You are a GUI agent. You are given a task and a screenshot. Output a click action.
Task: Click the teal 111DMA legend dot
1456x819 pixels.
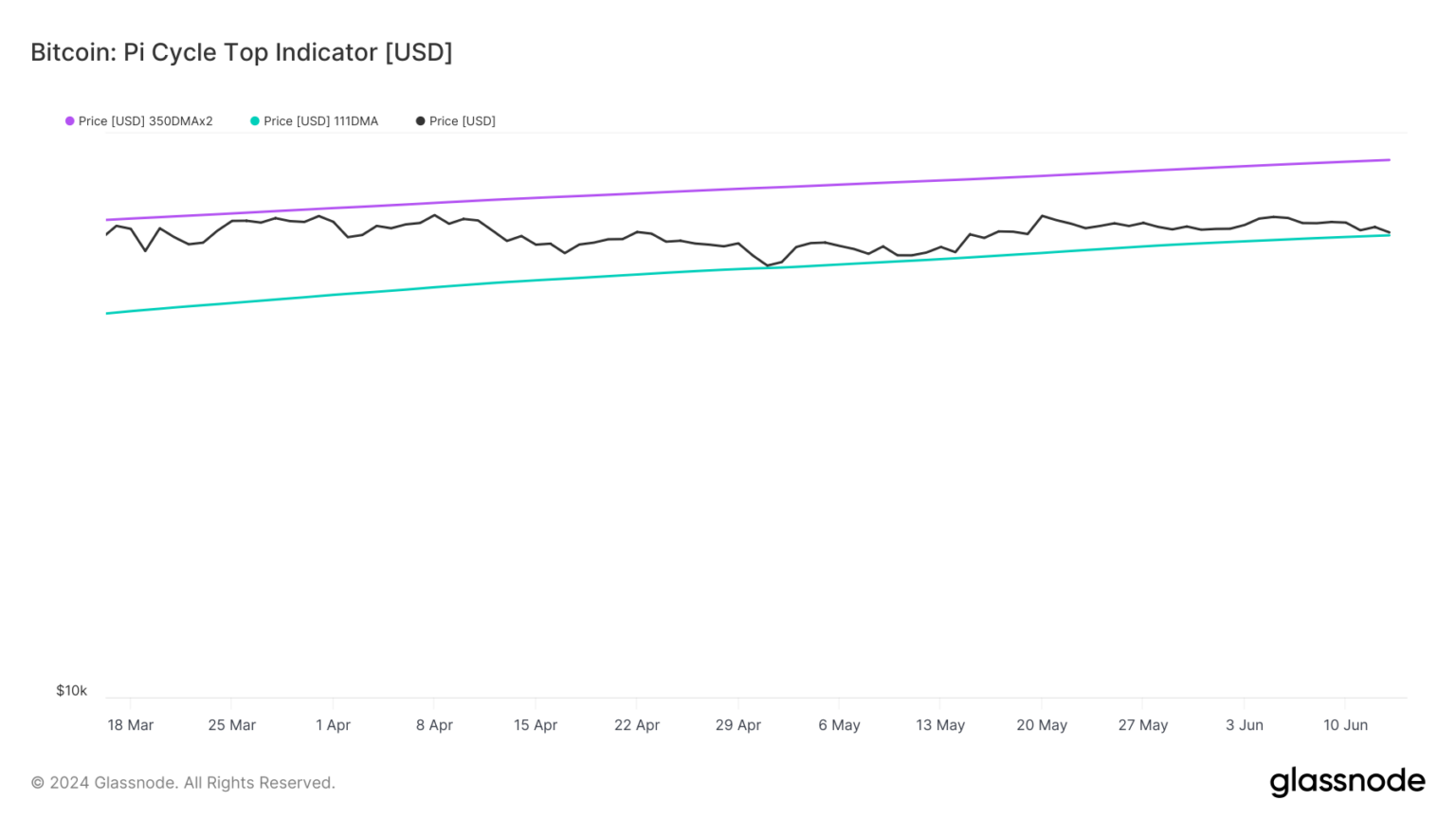tap(255, 121)
